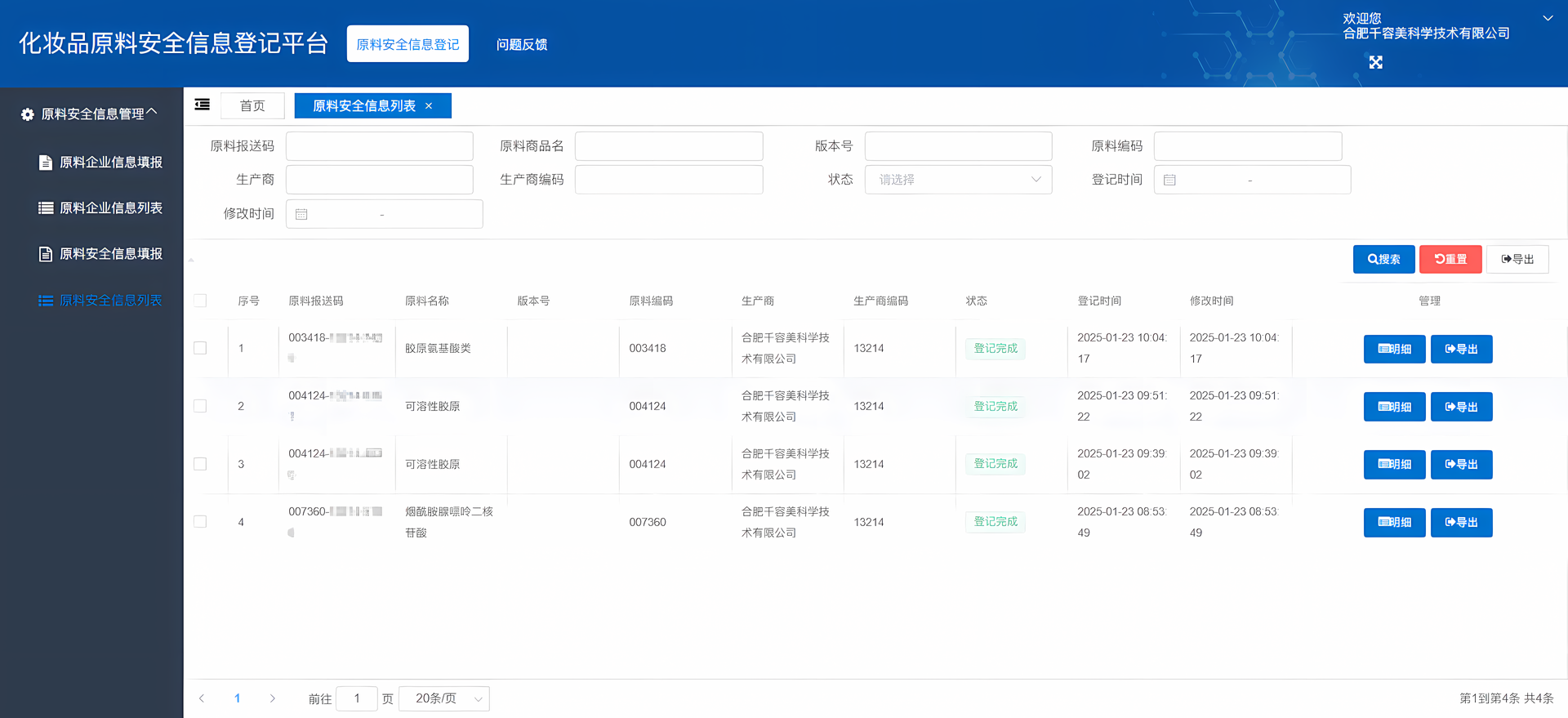Open 明细 for row 2

click(x=1394, y=407)
